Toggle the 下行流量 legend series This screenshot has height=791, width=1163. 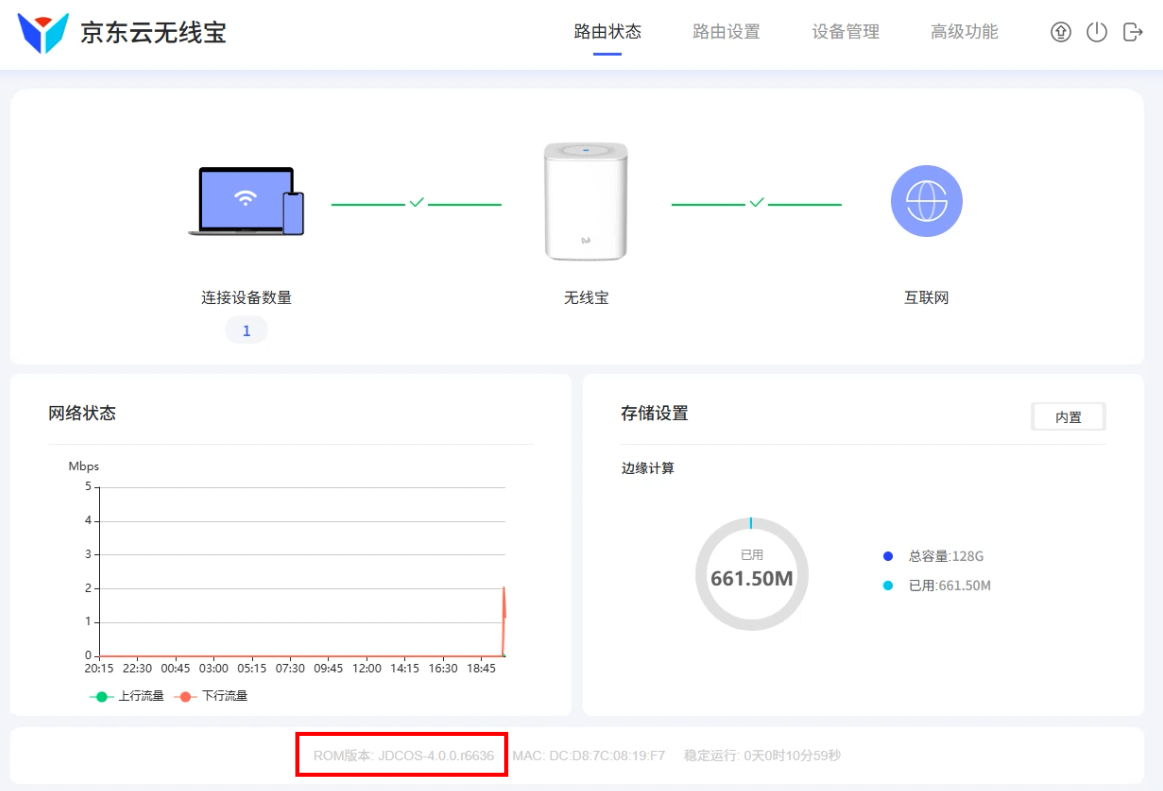pyautogui.click(x=211, y=696)
